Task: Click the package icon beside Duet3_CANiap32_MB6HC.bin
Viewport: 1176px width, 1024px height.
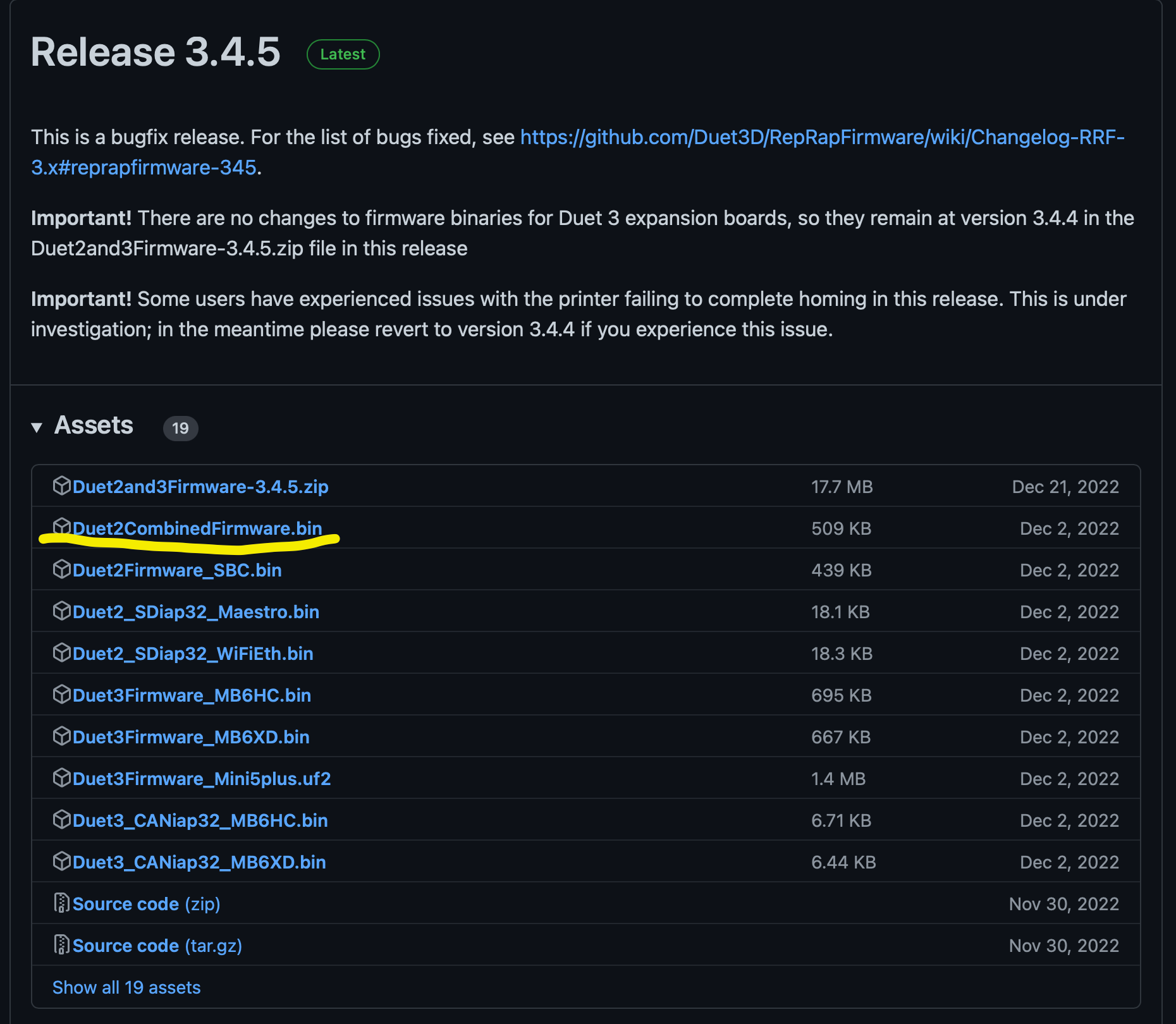Action: point(61,819)
